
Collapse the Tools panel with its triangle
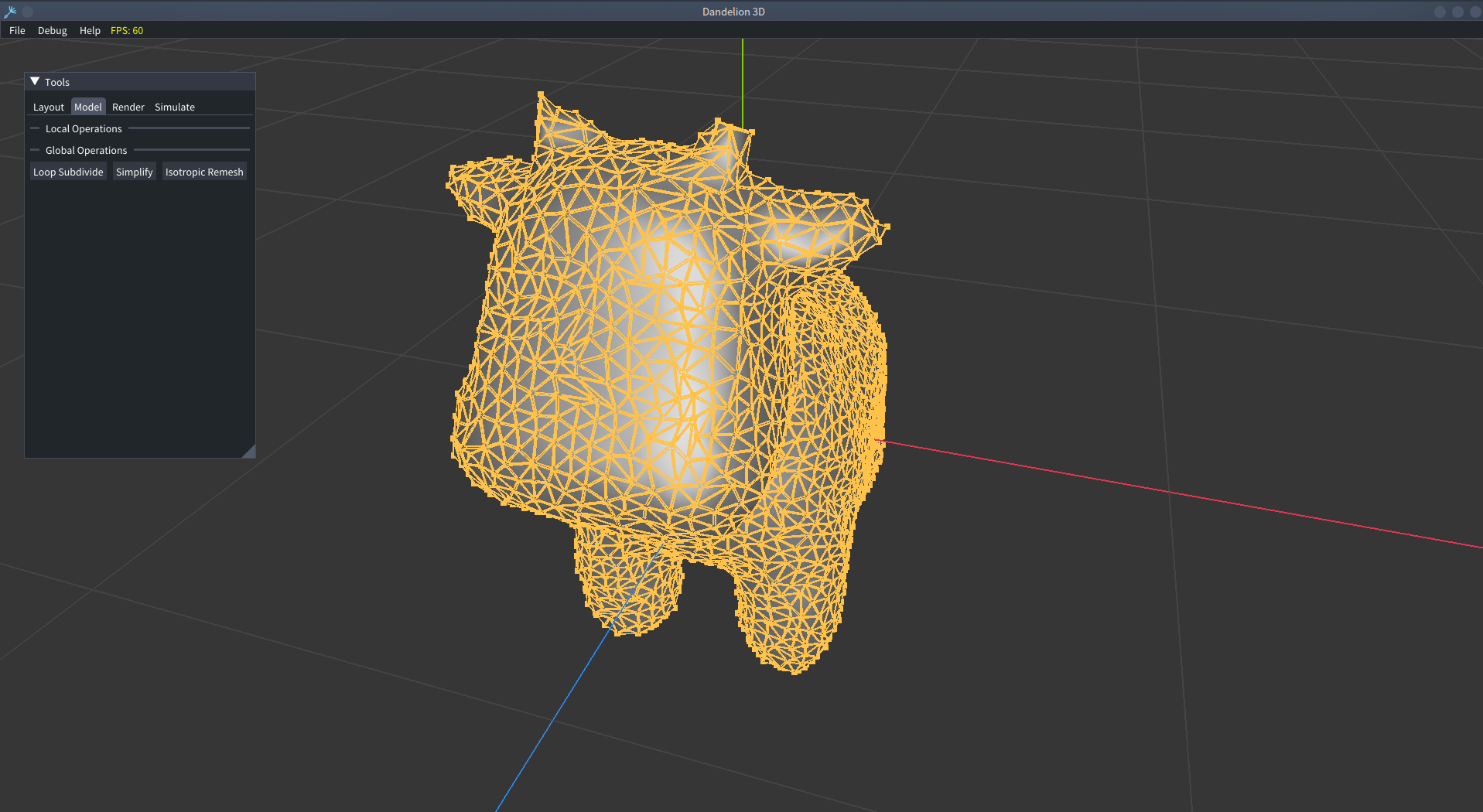coord(35,81)
